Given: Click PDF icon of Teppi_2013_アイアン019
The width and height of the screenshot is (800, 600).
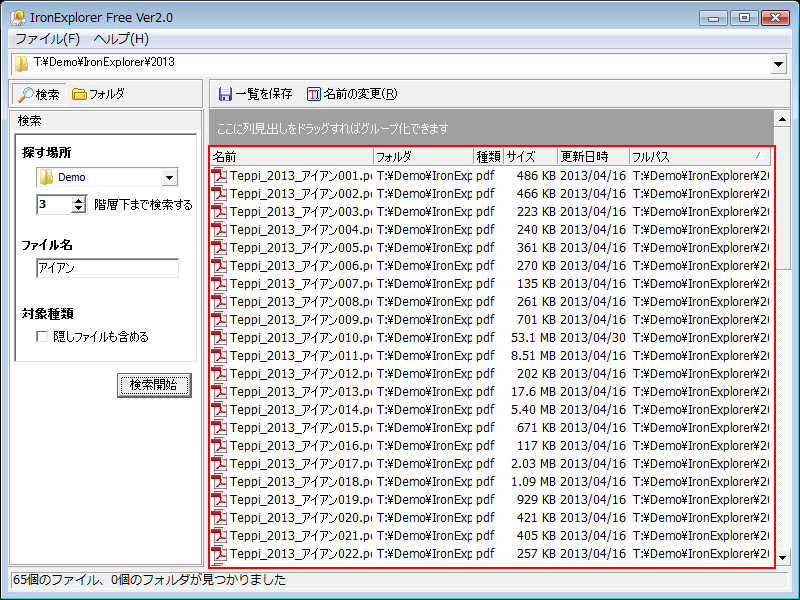Looking at the screenshot, I should click(219, 499).
